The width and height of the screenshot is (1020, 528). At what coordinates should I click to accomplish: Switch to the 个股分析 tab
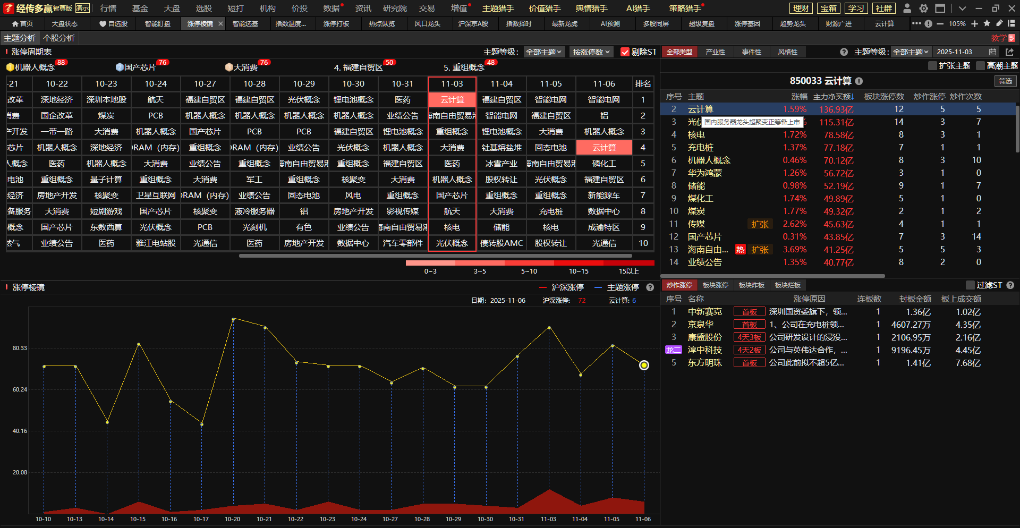point(58,37)
